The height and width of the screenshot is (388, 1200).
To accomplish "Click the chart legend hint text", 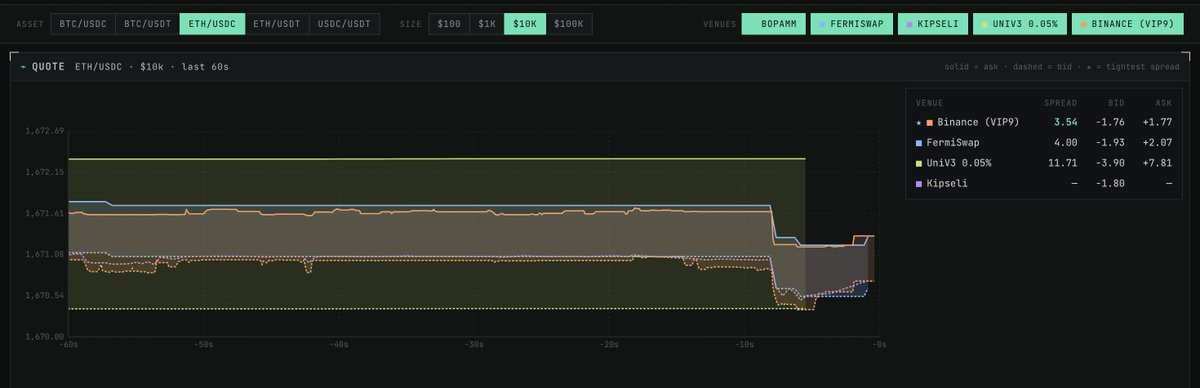I will coord(1062,67).
